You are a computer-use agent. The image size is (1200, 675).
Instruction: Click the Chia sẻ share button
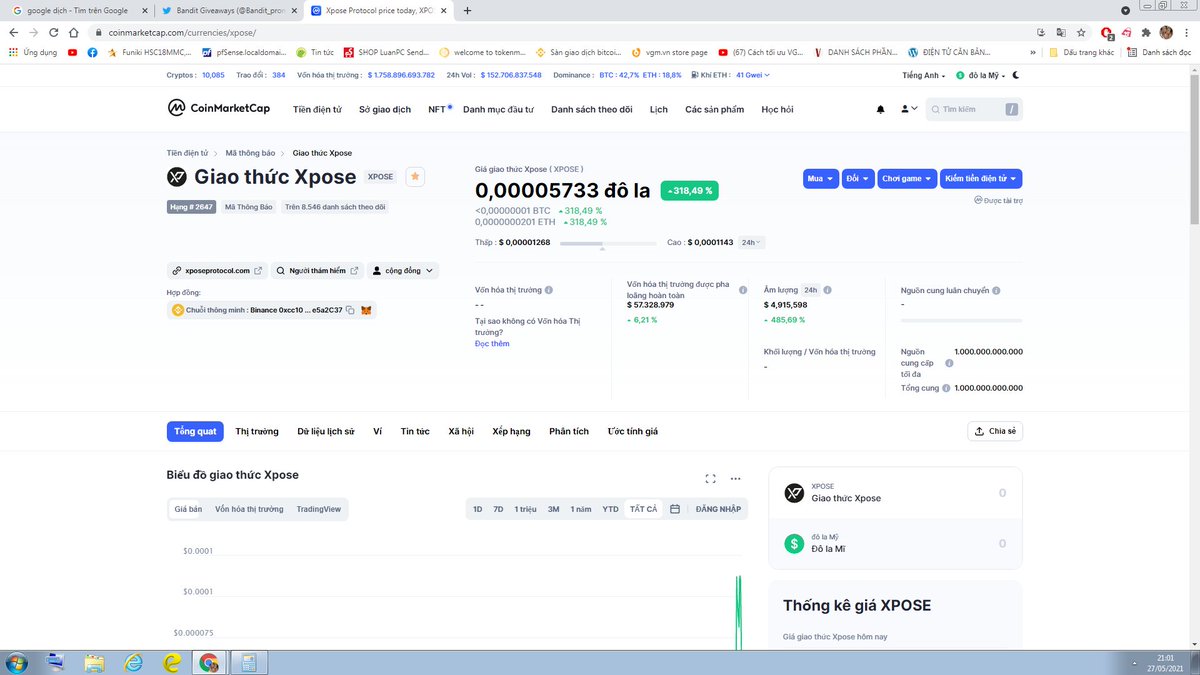(x=995, y=431)
